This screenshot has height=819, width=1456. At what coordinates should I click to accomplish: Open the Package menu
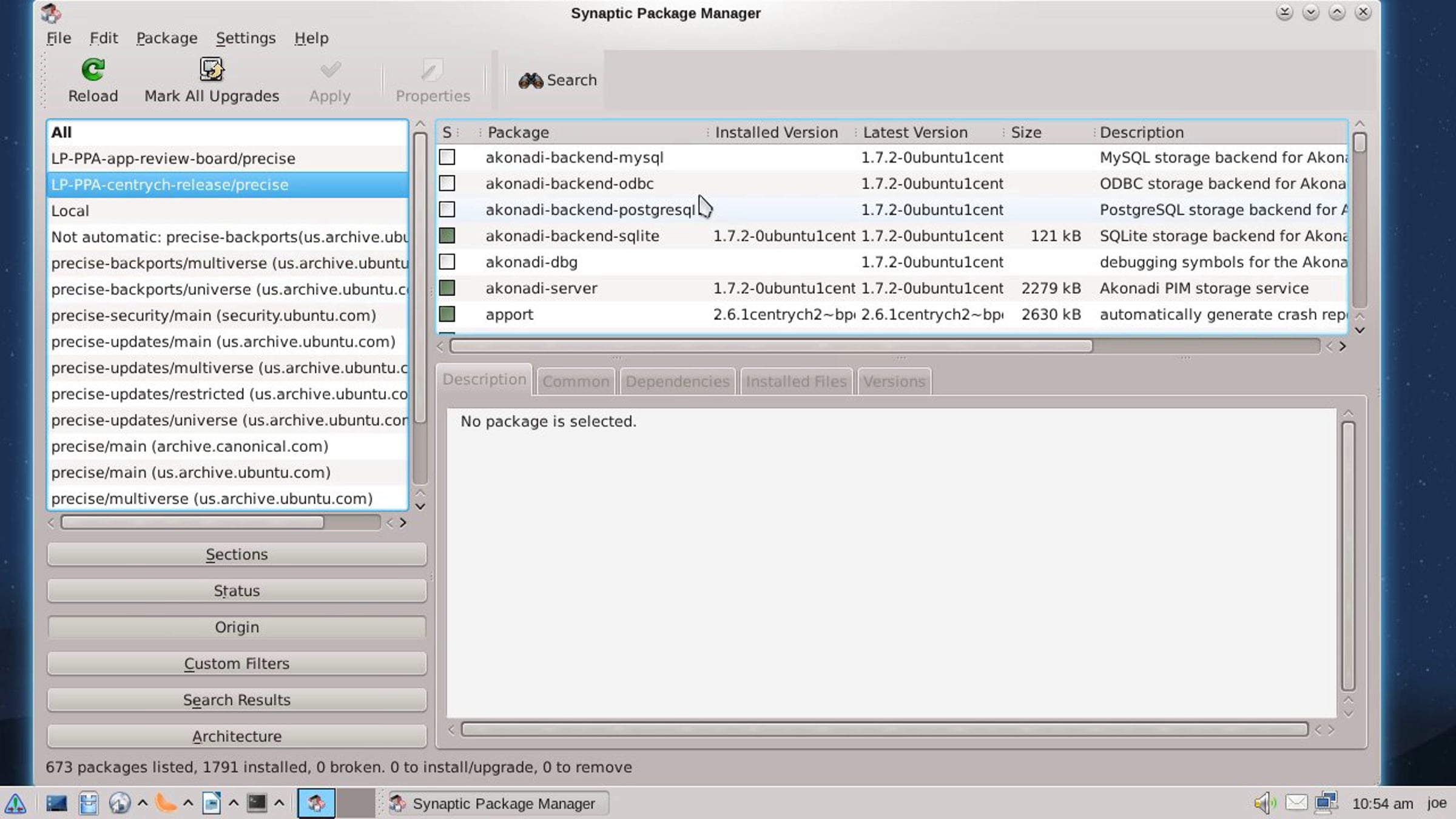pos(167,38)
